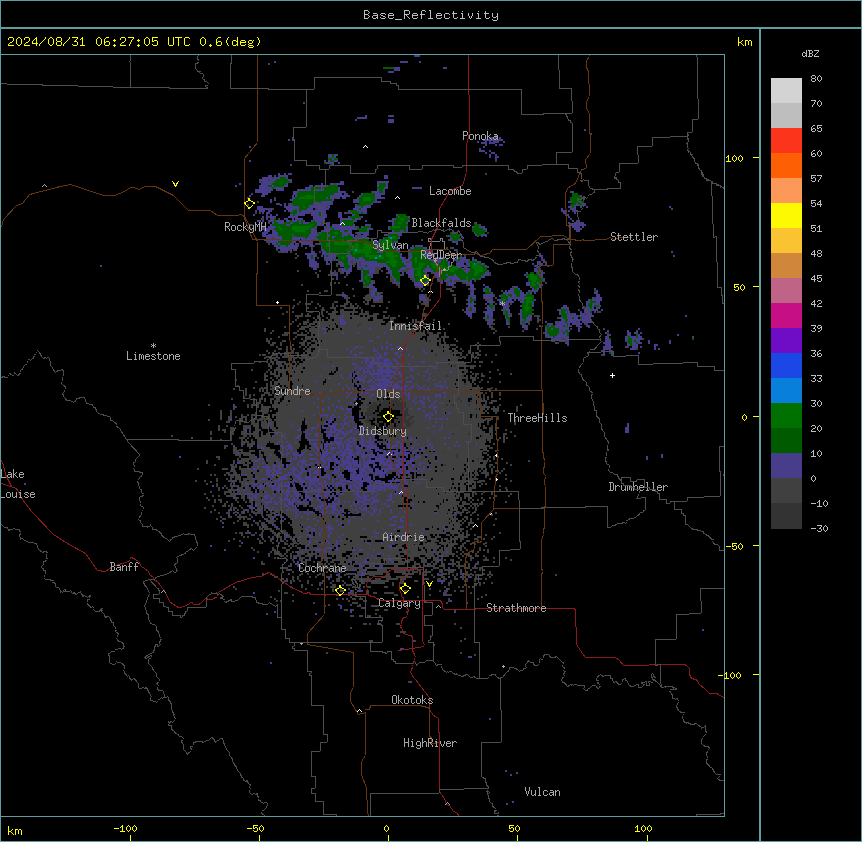Screen dimensions: 862x842
Task: Click the HighRiver label
Action: coord(430,743)
